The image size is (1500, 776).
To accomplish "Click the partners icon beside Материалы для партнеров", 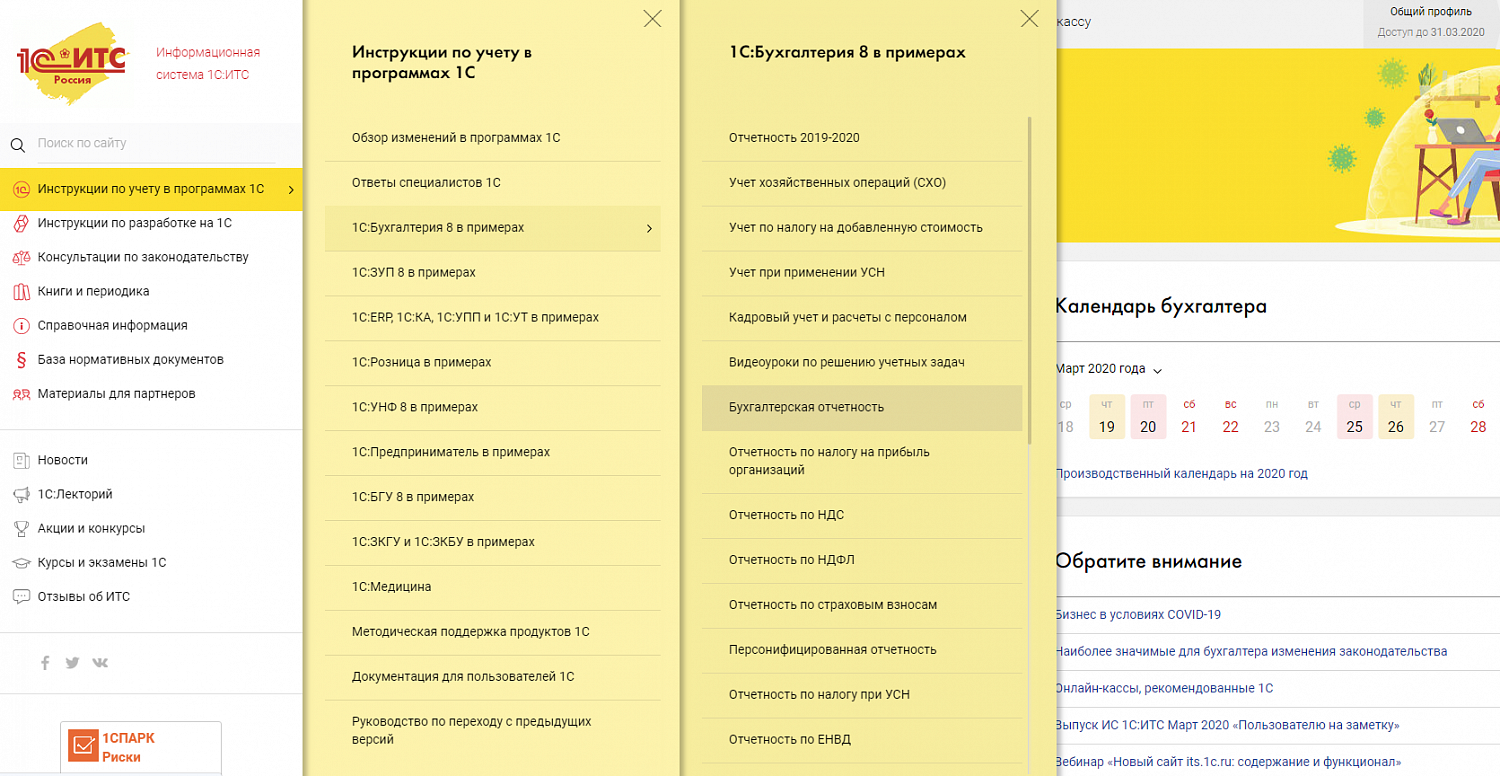I will tap(20, 394).
